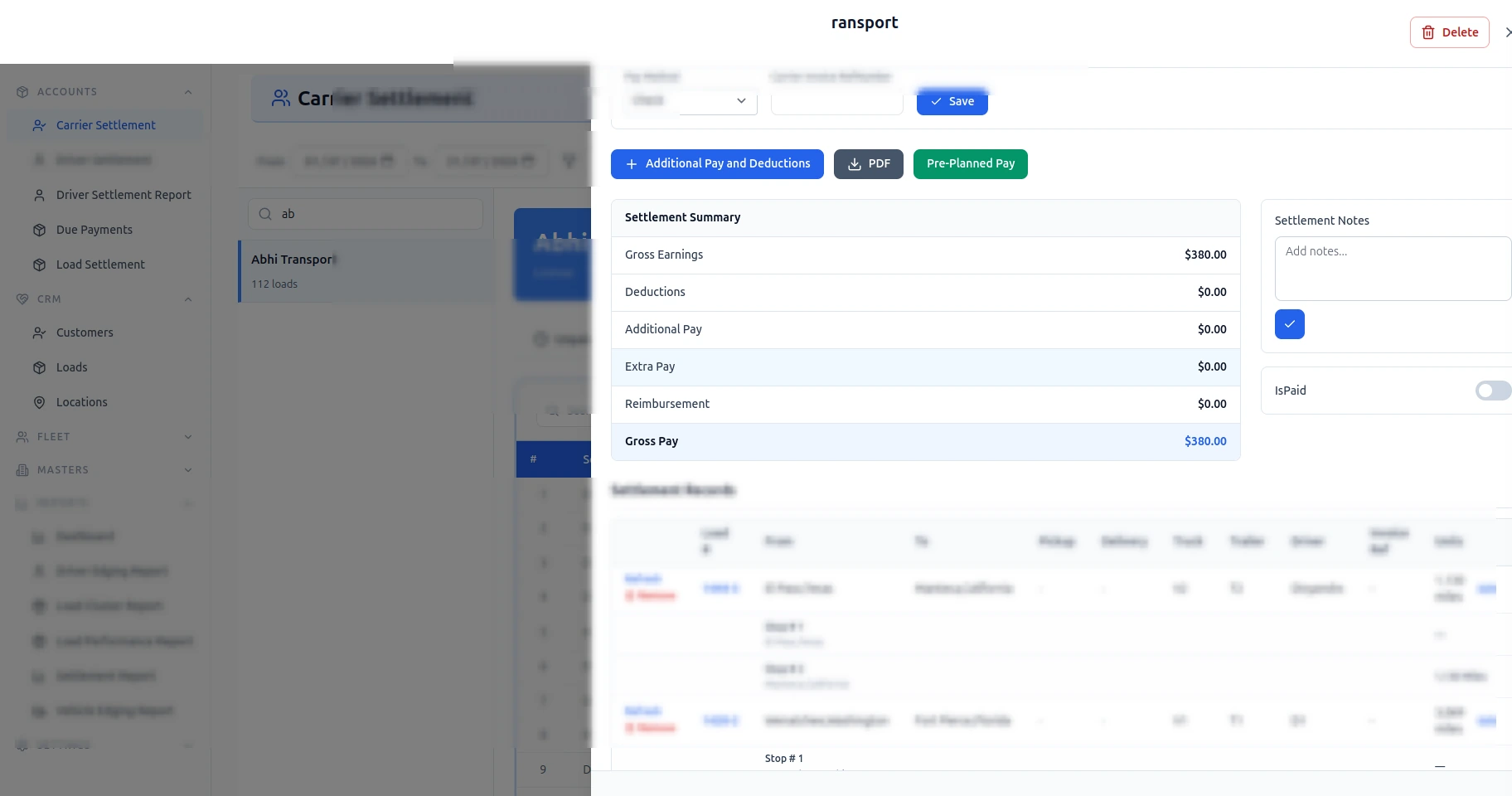Screen dimensions: 1512x796
Task: Save the settlement payment details
Action: point(952,101)
